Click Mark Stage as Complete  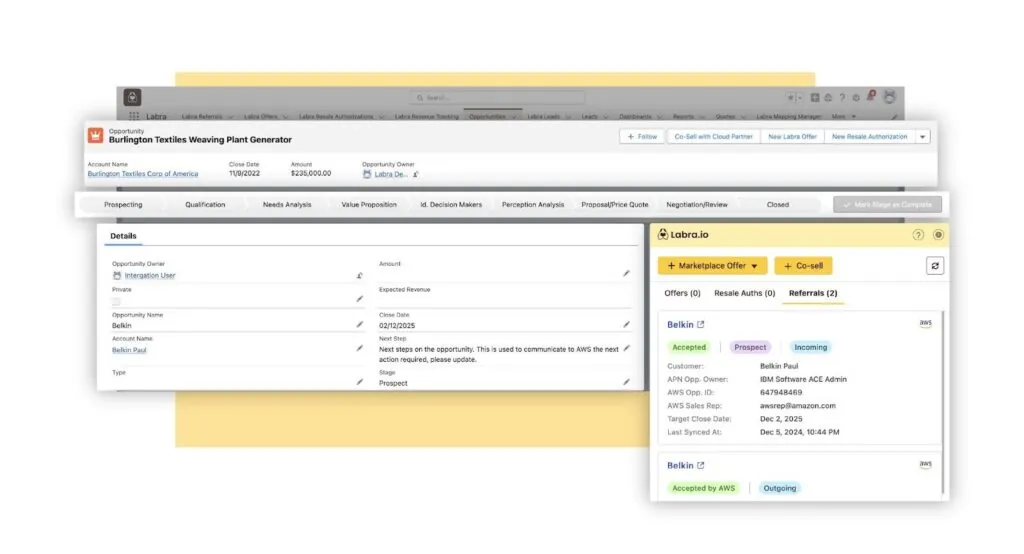point(888,204)
